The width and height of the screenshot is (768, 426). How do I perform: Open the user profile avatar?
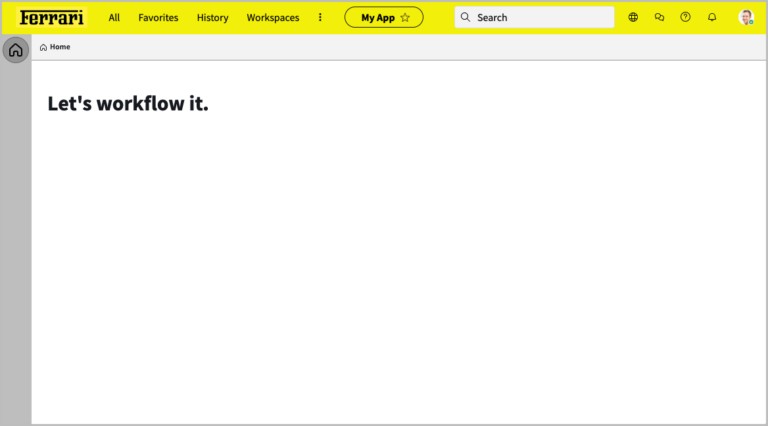point(746,18)
